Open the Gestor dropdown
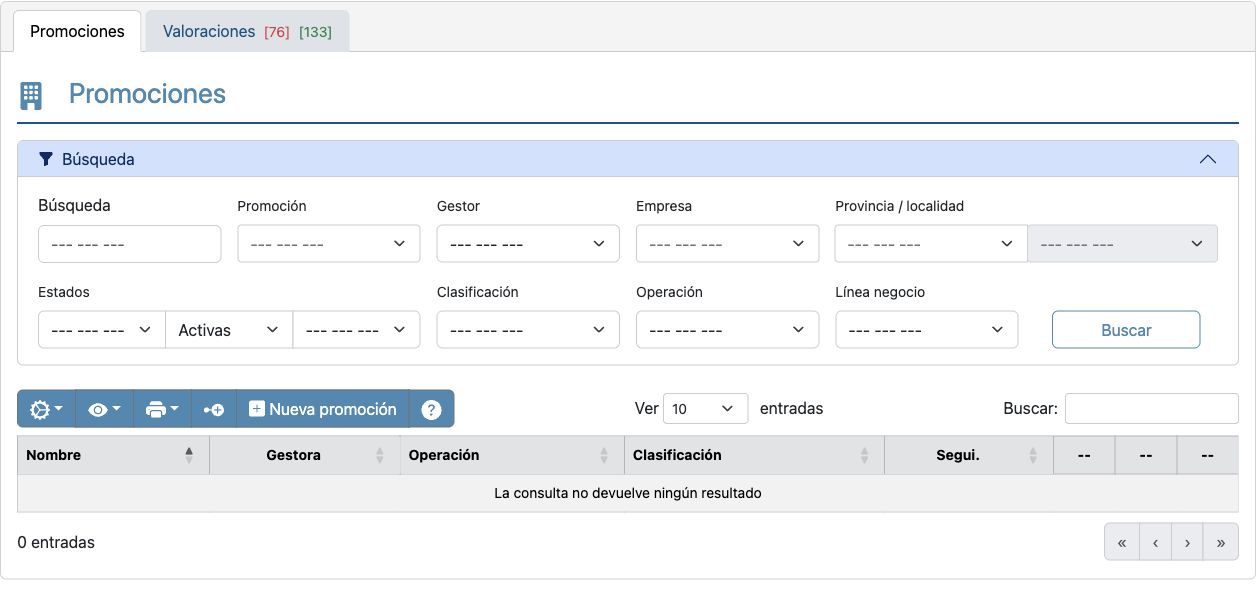 (x=528, y=244)
